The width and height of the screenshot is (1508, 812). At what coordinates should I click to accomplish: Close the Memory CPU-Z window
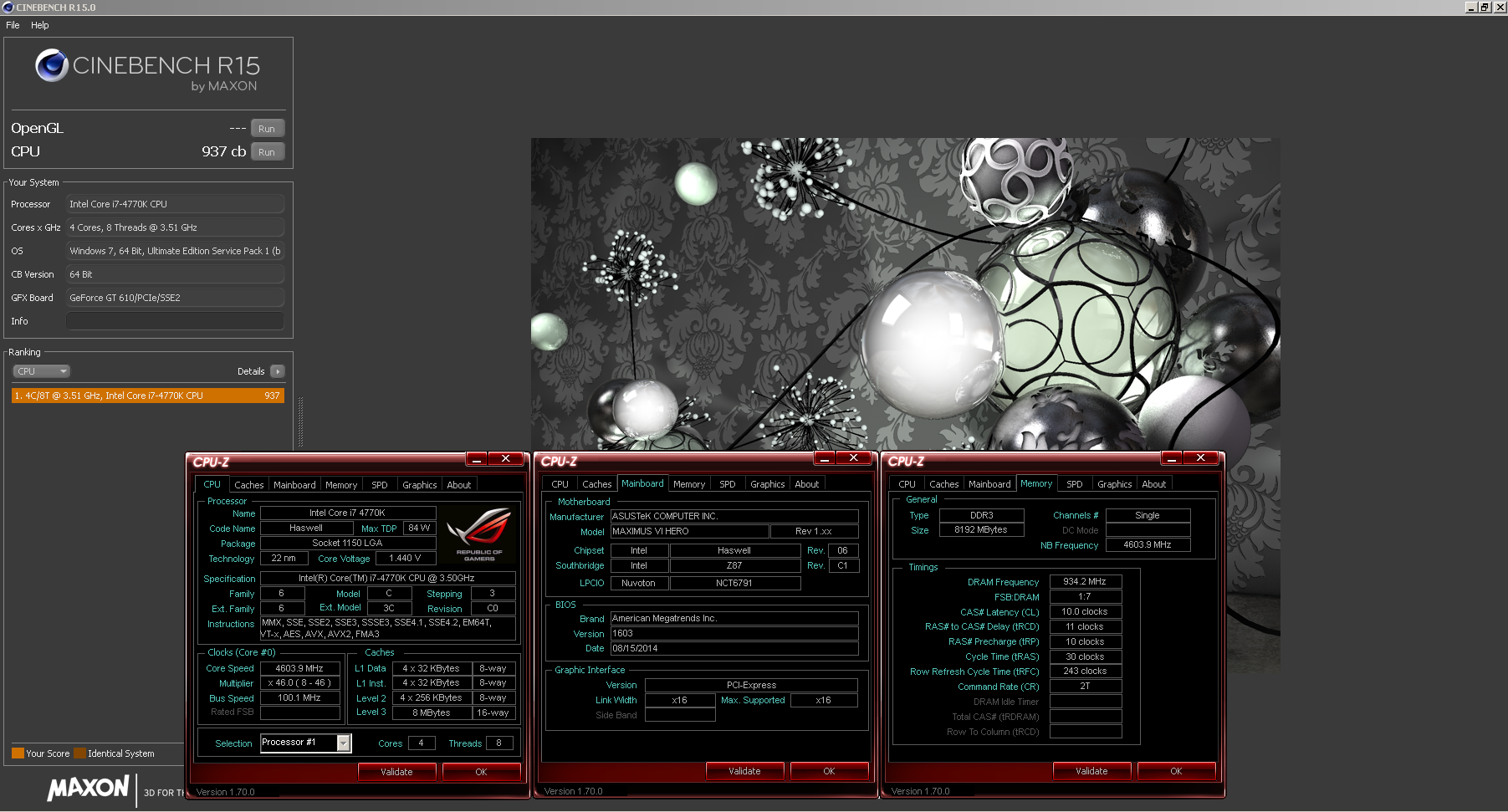click(x=1201, y=458)
